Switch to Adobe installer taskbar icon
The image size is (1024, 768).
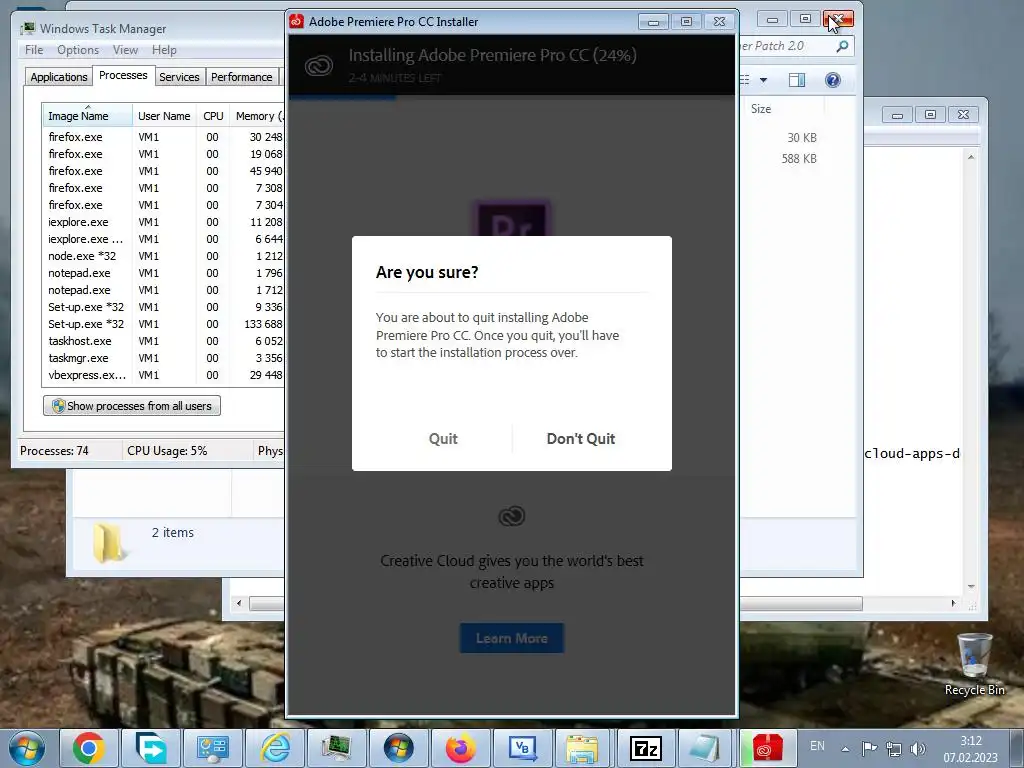768,748
